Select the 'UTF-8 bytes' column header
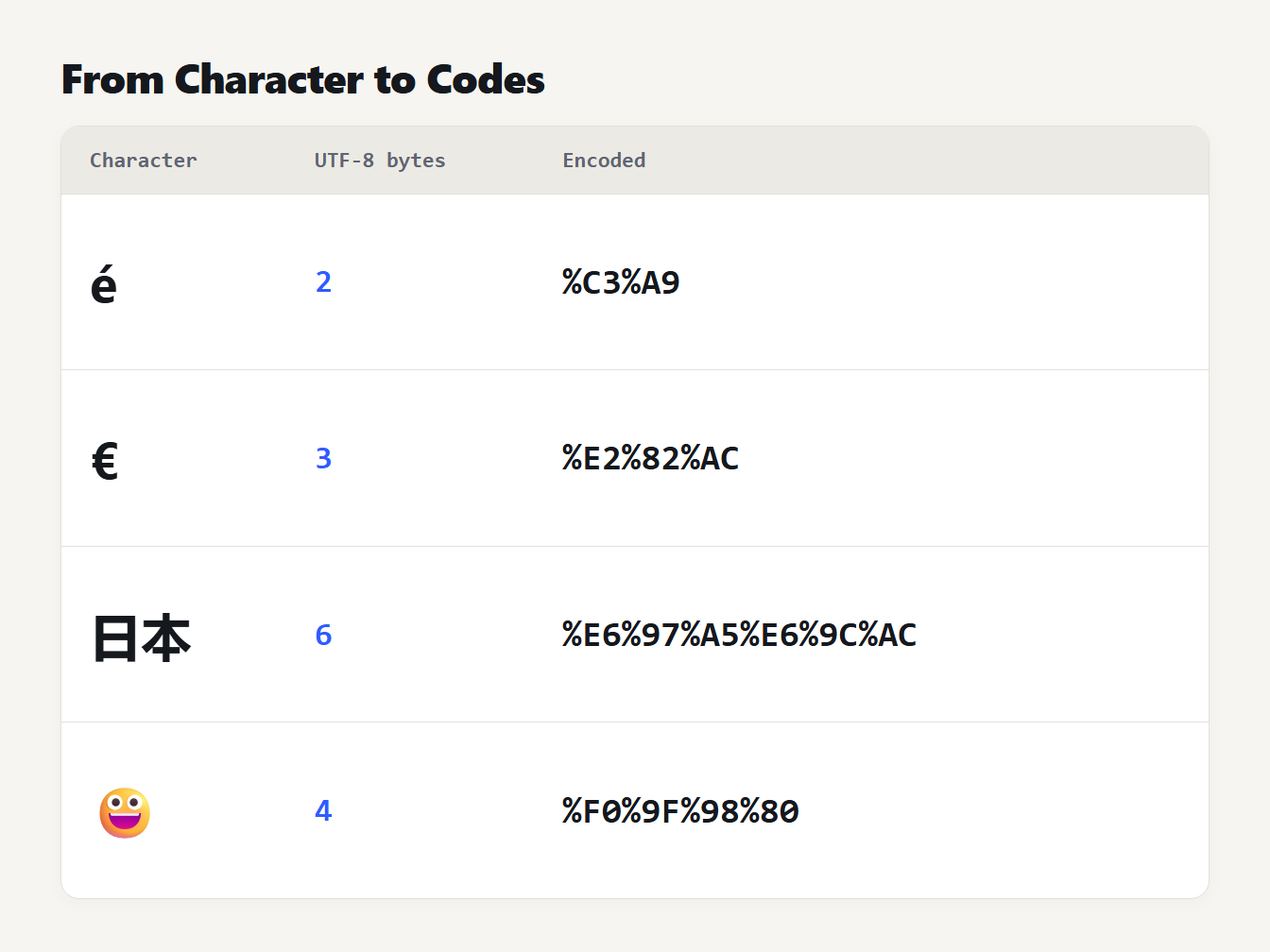 click(x=380, y=161)
